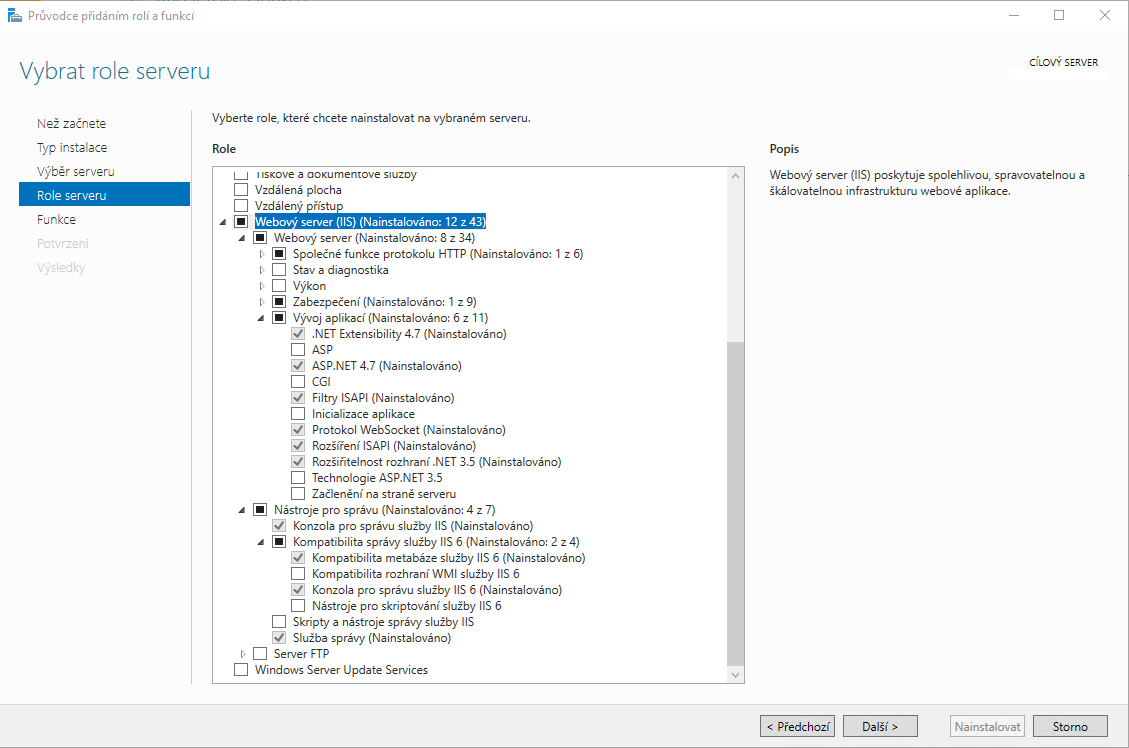Select Windows Server Update Services label
This screenshot has width=1129, height=748.
click(x=341, y=670)
